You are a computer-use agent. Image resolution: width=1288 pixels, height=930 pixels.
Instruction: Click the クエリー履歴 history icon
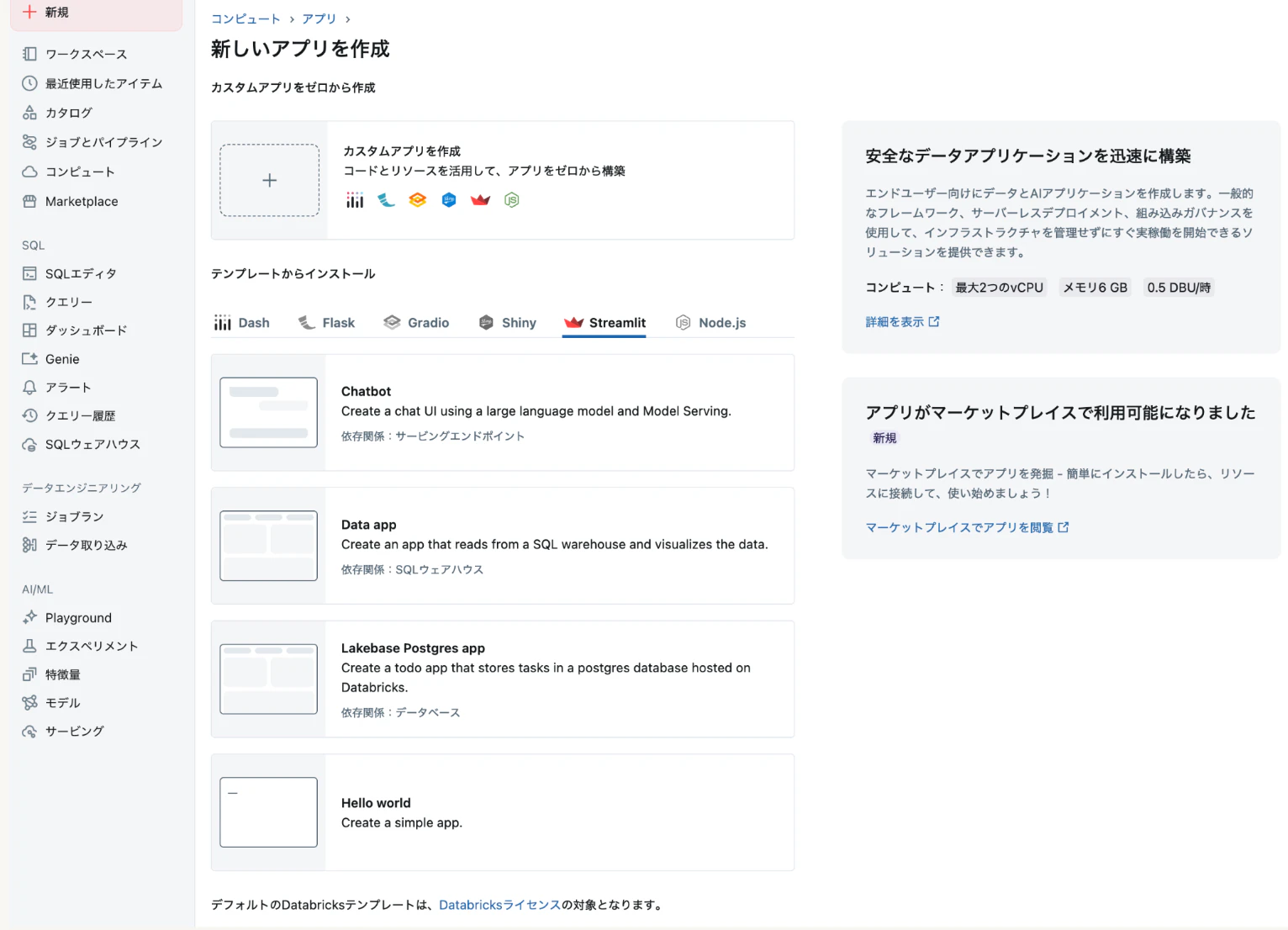pos(29,415)
